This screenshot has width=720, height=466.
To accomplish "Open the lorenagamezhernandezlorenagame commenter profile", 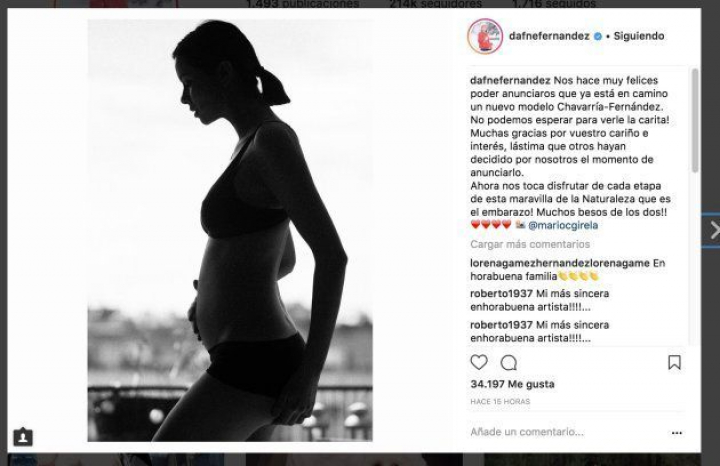I will [560, 263].
